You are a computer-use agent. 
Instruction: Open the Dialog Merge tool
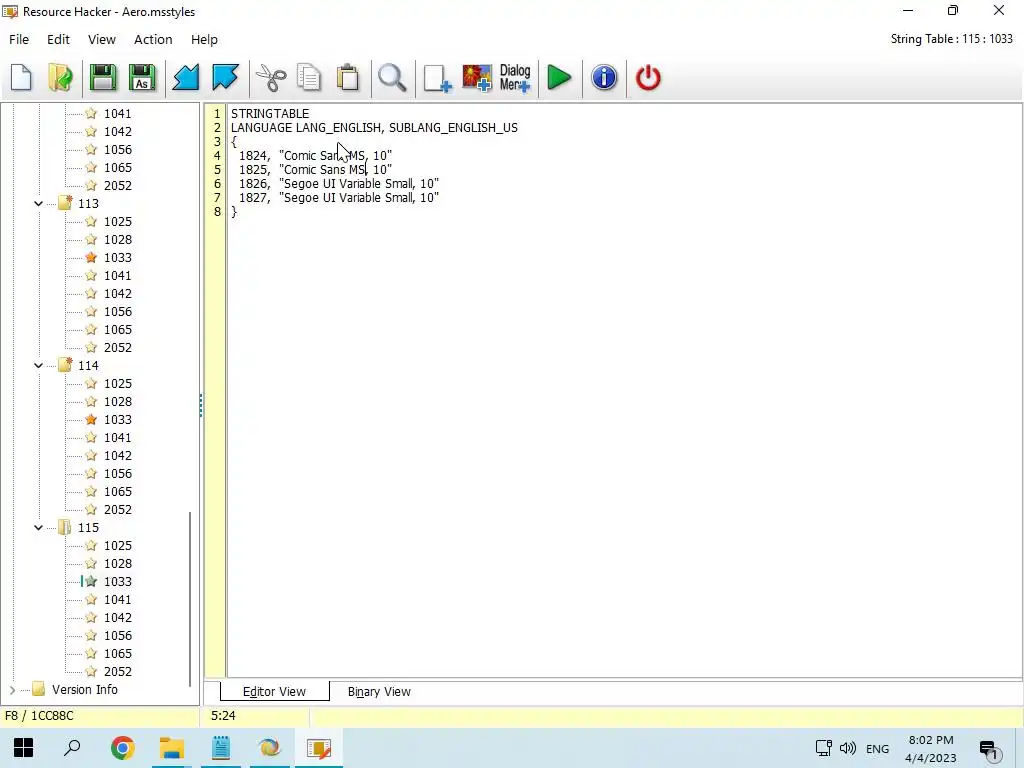point(515,78)
